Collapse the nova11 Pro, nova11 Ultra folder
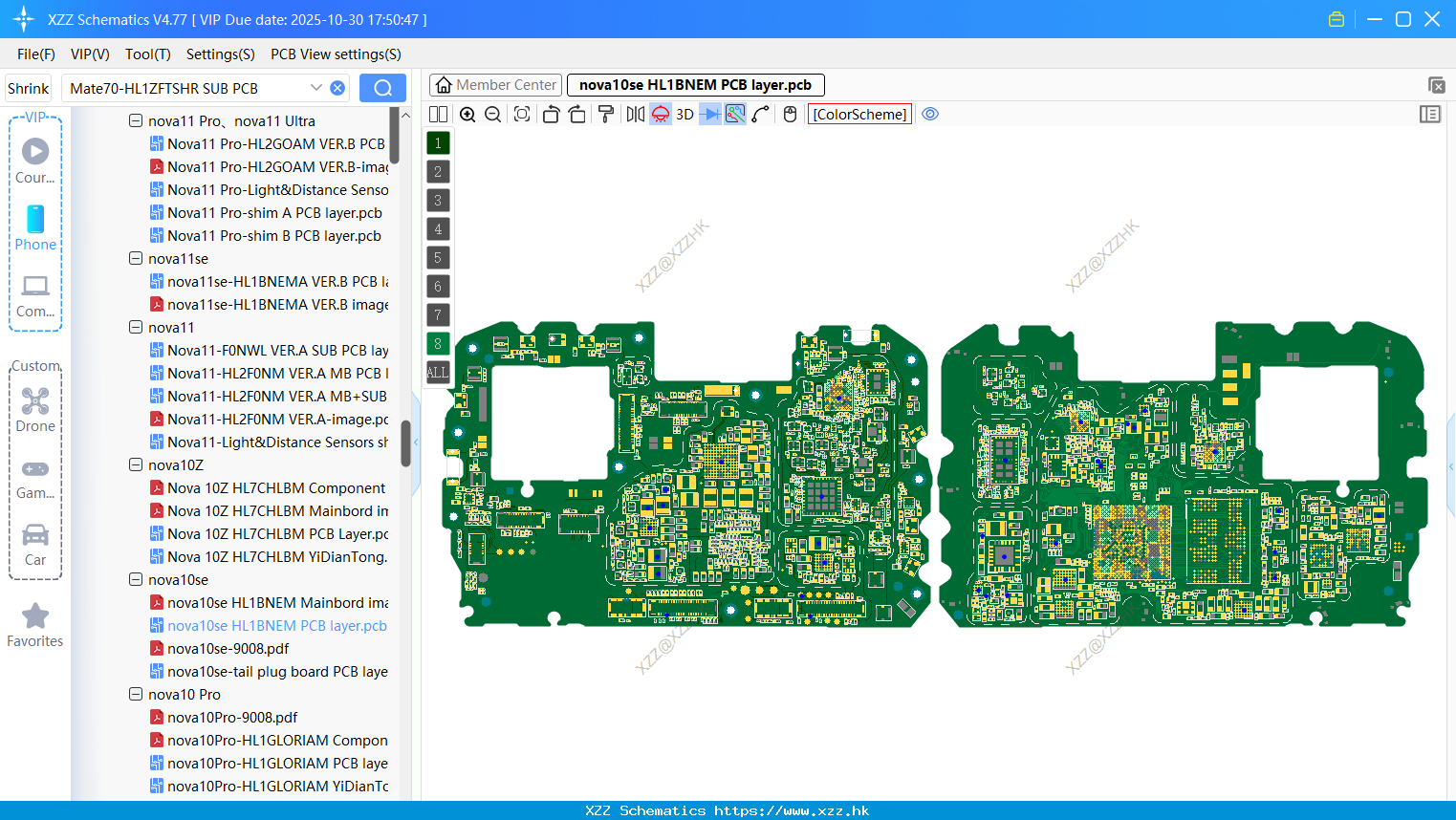 click(136, 121)
